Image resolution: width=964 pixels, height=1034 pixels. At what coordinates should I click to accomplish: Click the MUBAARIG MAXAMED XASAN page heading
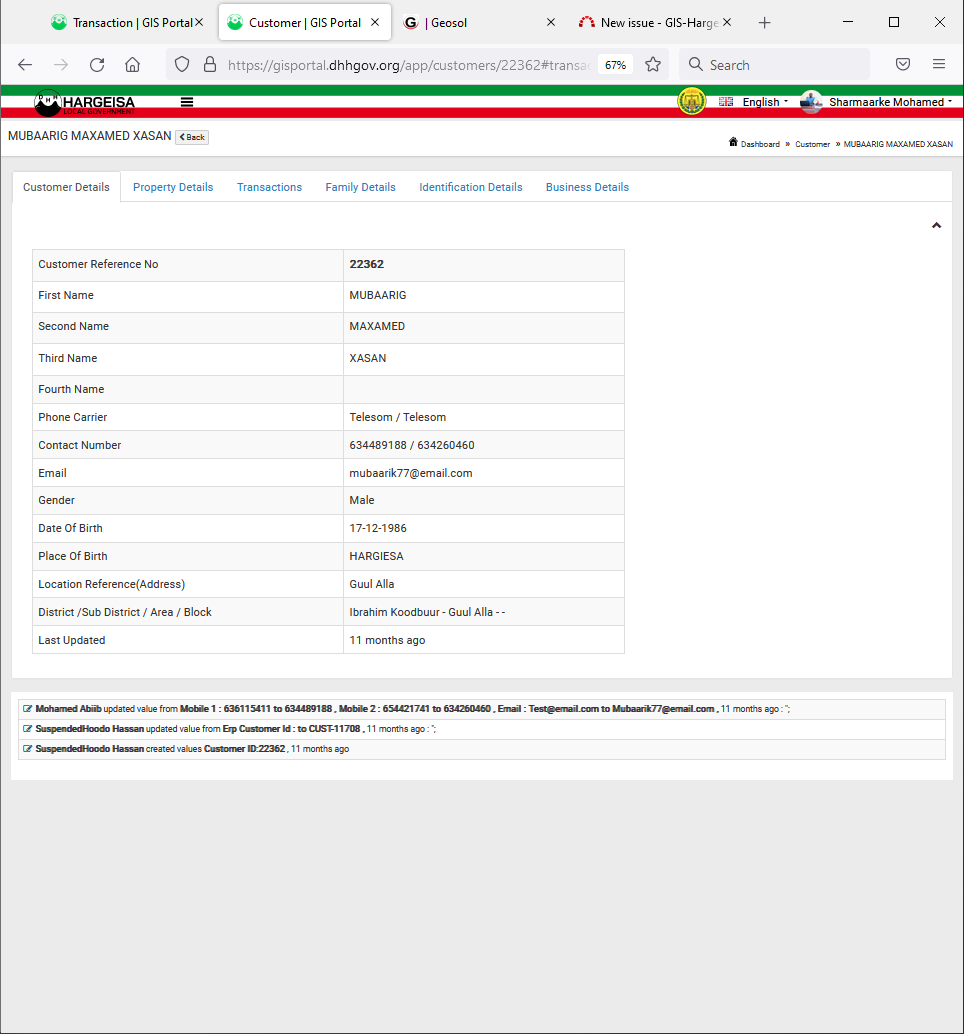pos(90,136)
